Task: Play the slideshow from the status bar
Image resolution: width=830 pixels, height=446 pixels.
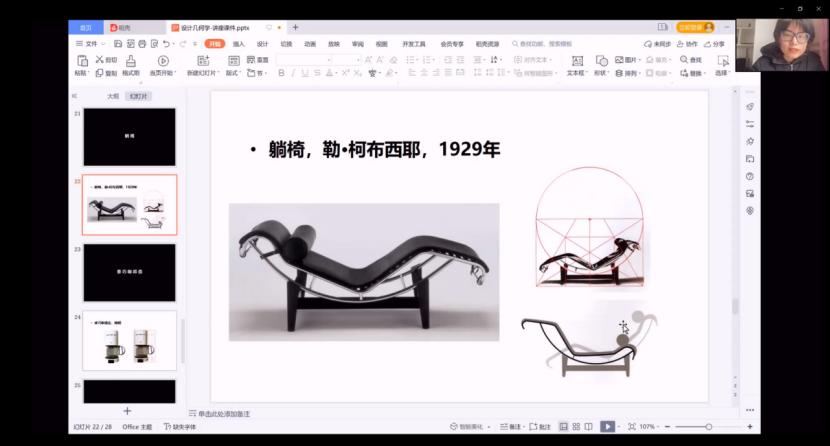Action: click(x=608, y=426)
